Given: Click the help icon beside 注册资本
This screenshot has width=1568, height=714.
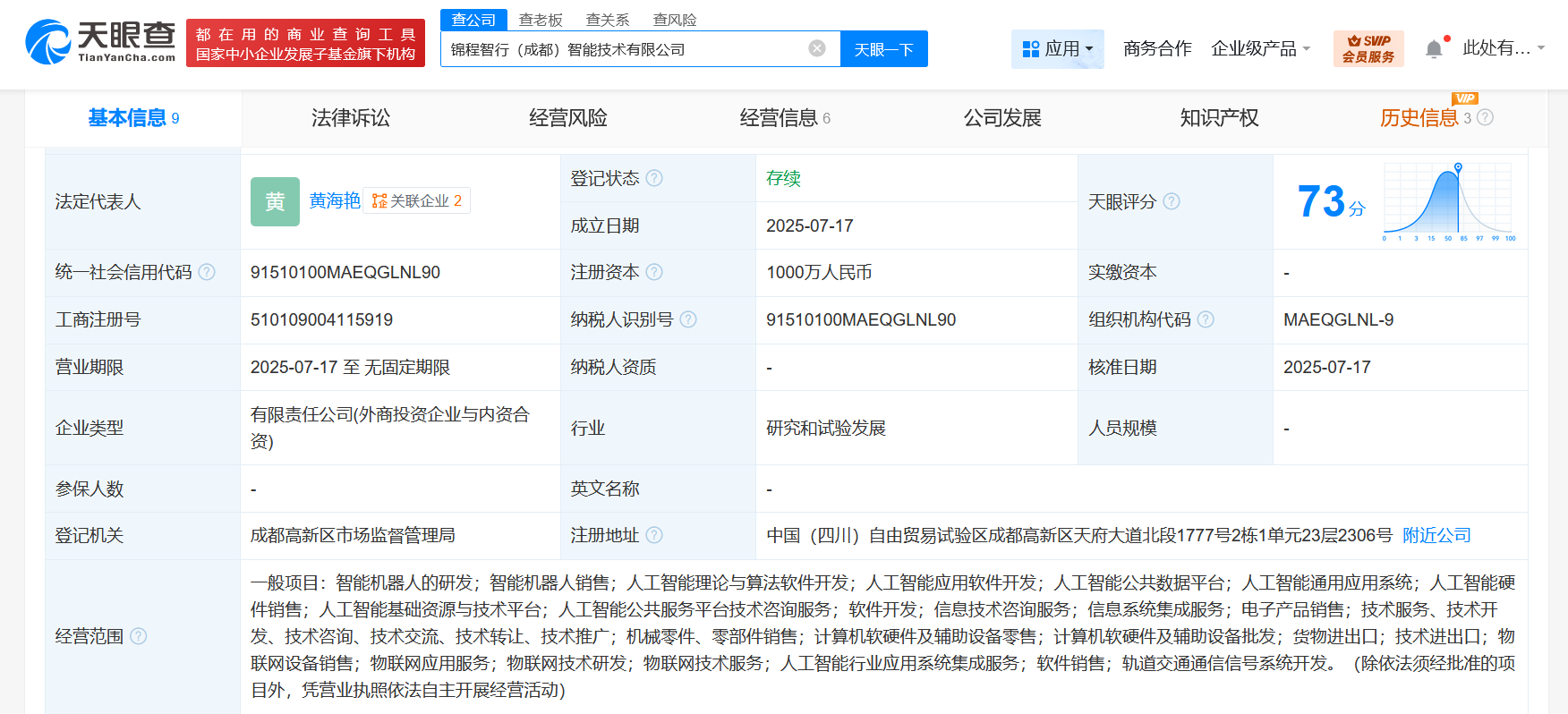Looking at the screenshot, I should click(x=654, y=272).
